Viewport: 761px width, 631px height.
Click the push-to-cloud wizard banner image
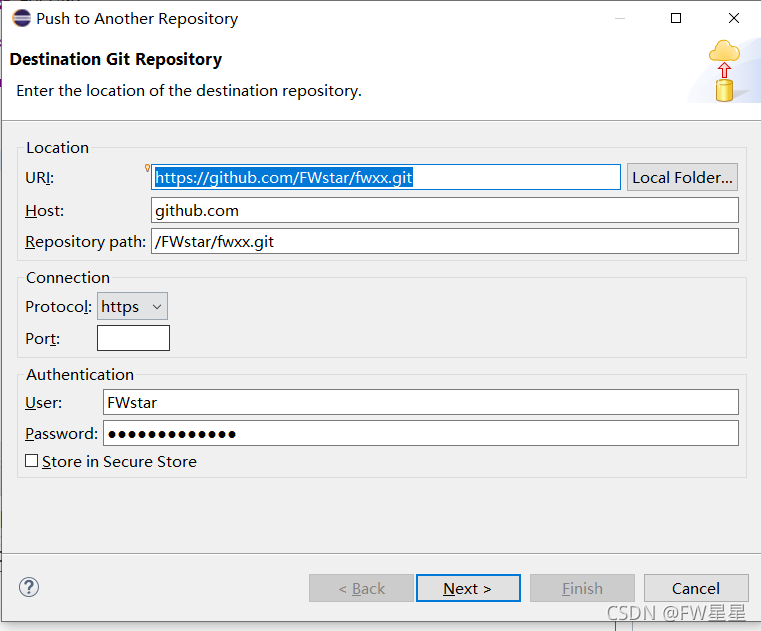(x=724, y=71)
